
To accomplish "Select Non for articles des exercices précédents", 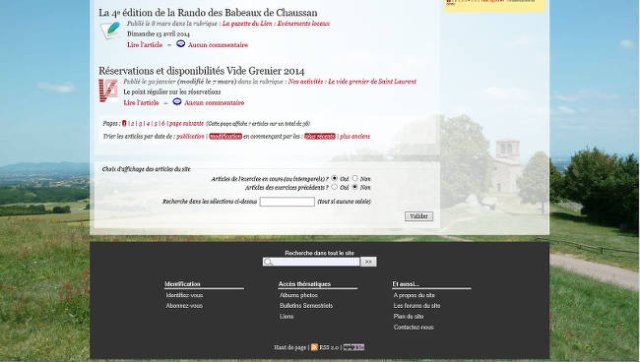I will 355,187.
